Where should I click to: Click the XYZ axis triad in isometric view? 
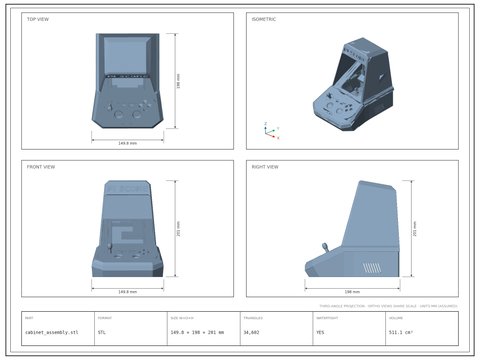click(x=272, y=131)
